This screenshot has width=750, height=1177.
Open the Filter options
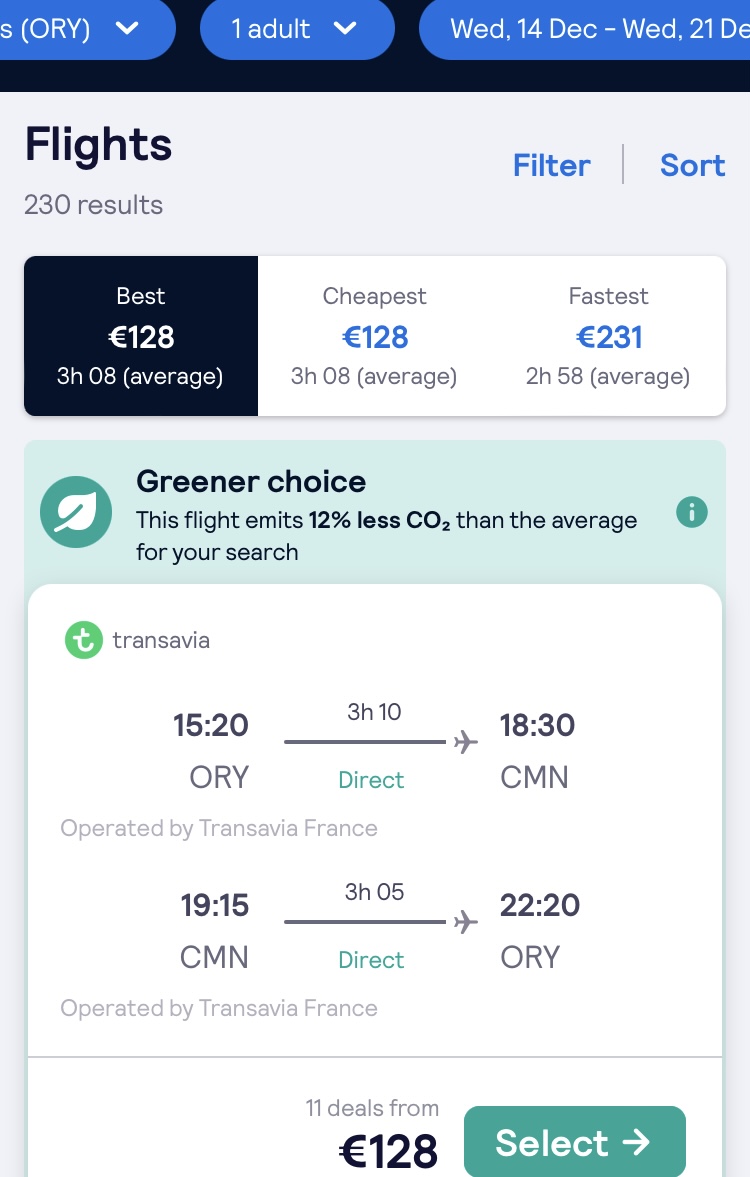(552, 165)
